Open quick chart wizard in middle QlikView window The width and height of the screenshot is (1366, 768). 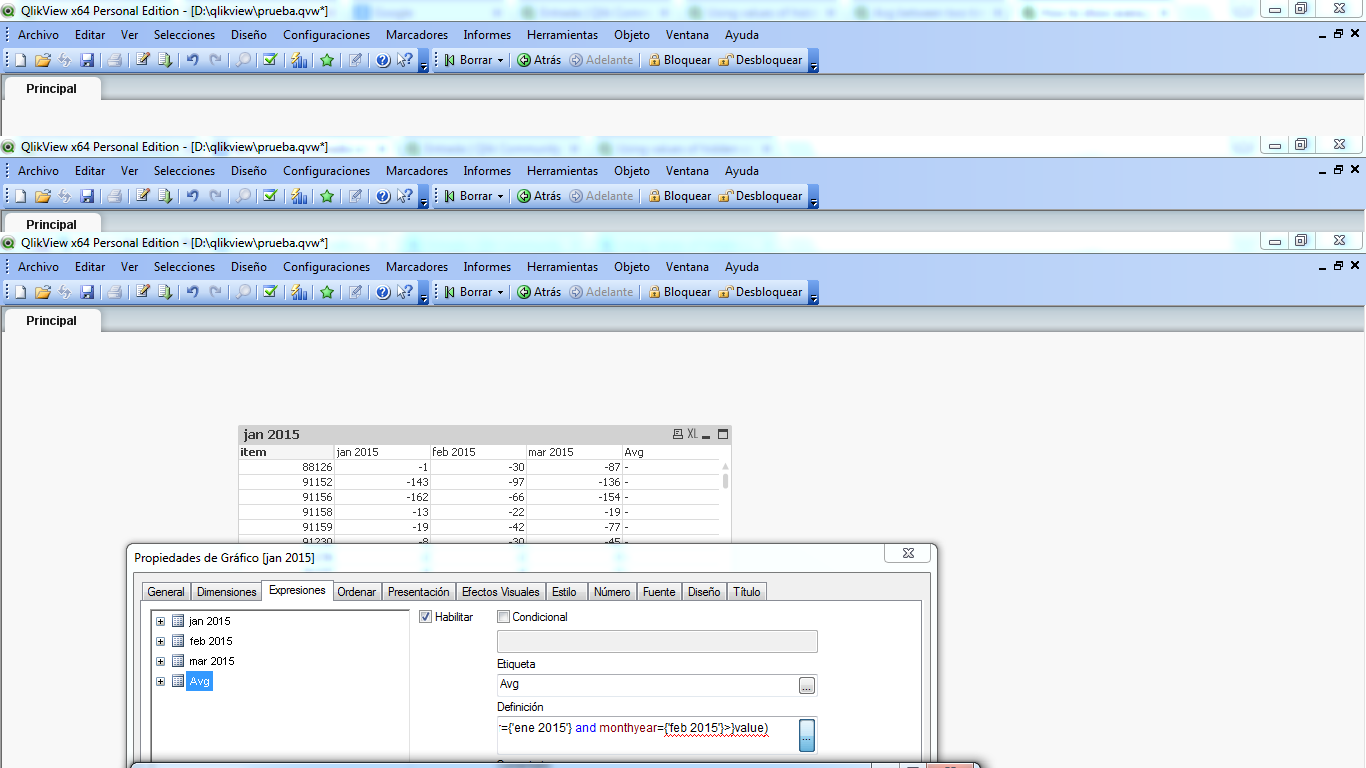click(299, 196)
